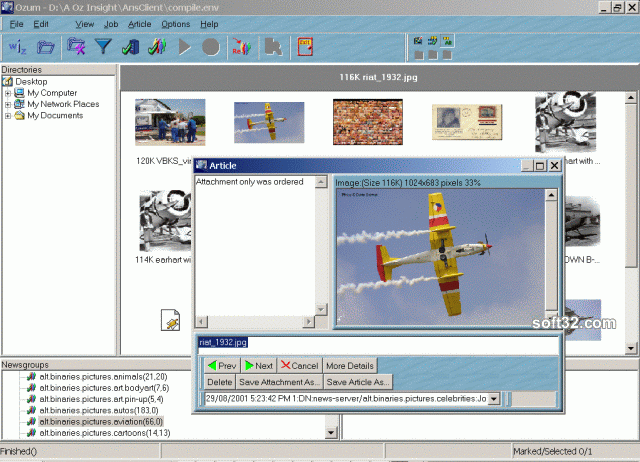The image size is (640, 462).
Task: Select the yellow plane thumbnail
Action: pos(269,122)
